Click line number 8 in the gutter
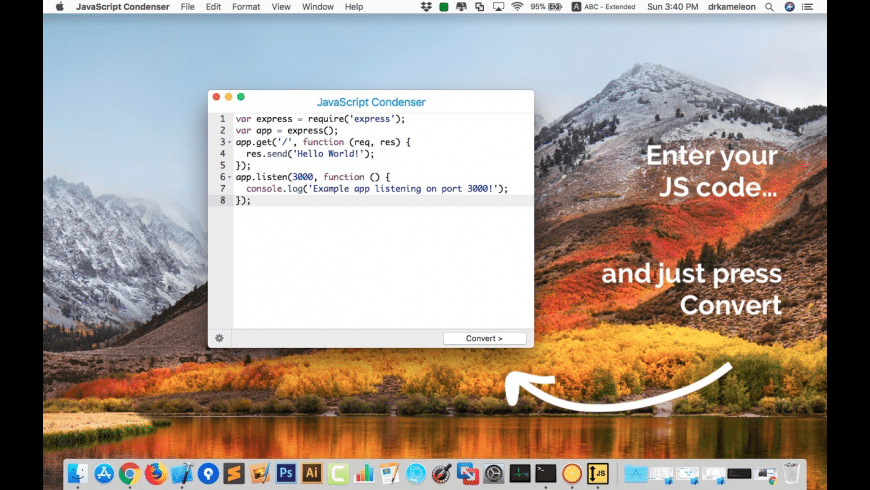870x490 pixels. click(x=222, y=200)
